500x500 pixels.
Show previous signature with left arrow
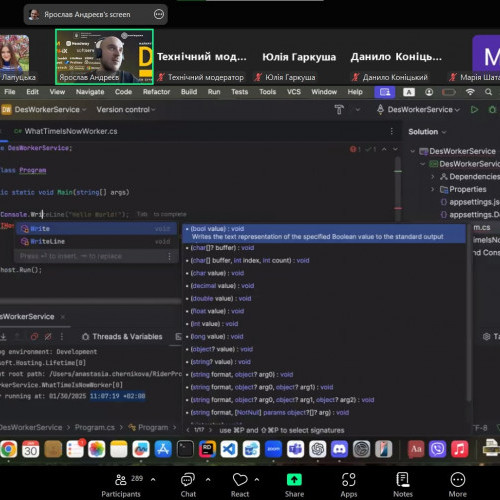pyautogui.click(x=188, y=430)
